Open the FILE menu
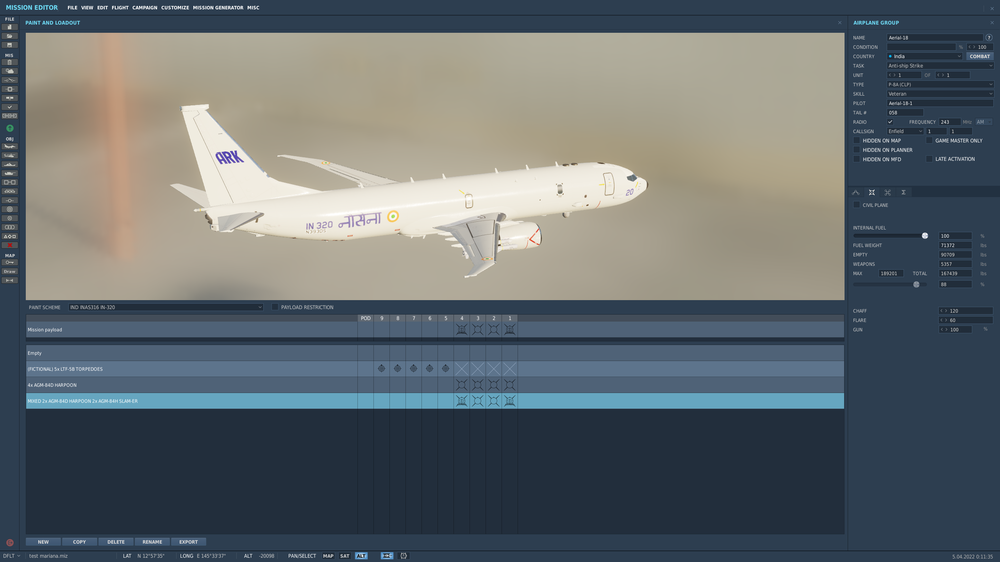 pos(72,8)
